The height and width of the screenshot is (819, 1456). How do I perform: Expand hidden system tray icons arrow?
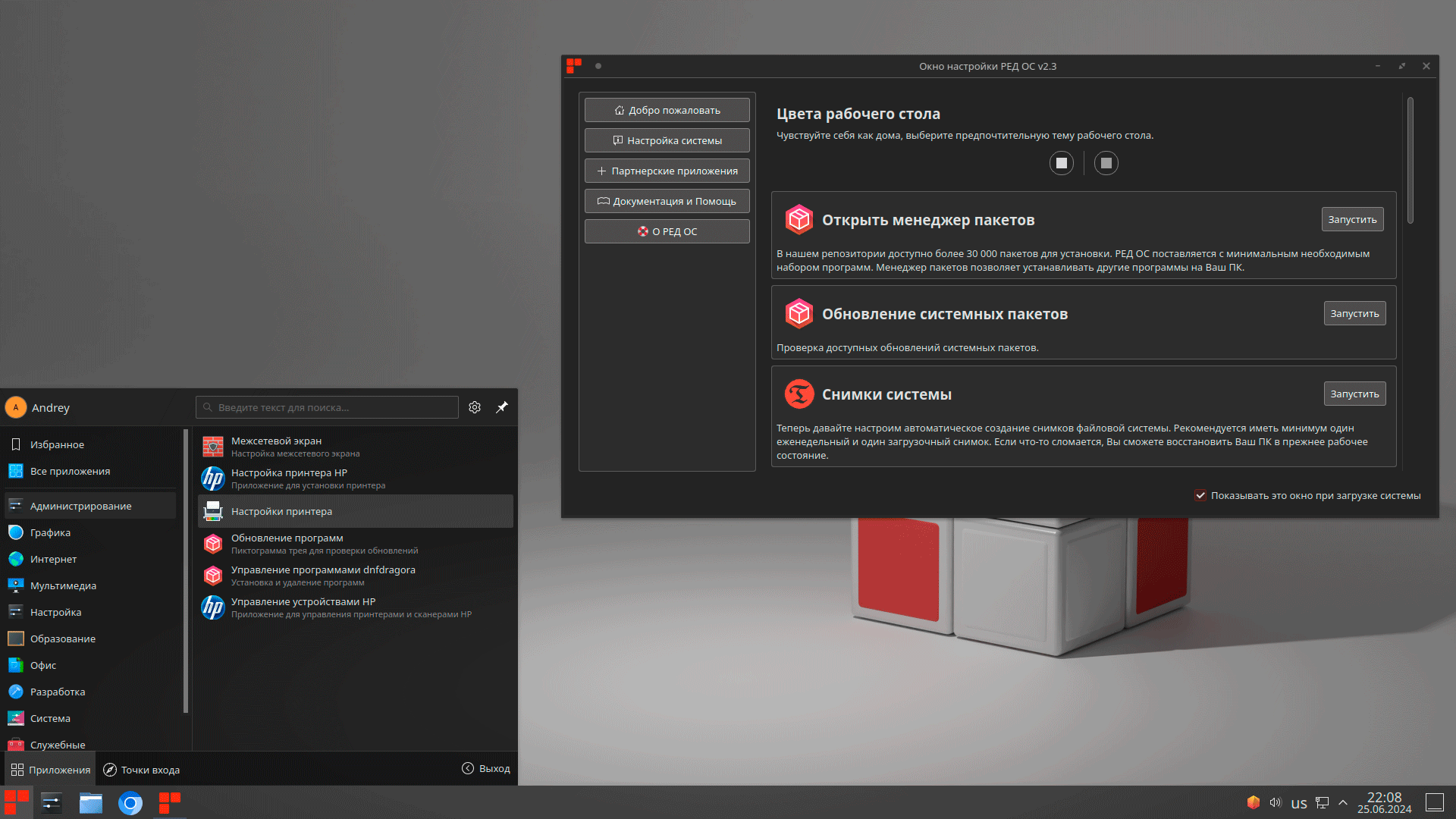1343,802
